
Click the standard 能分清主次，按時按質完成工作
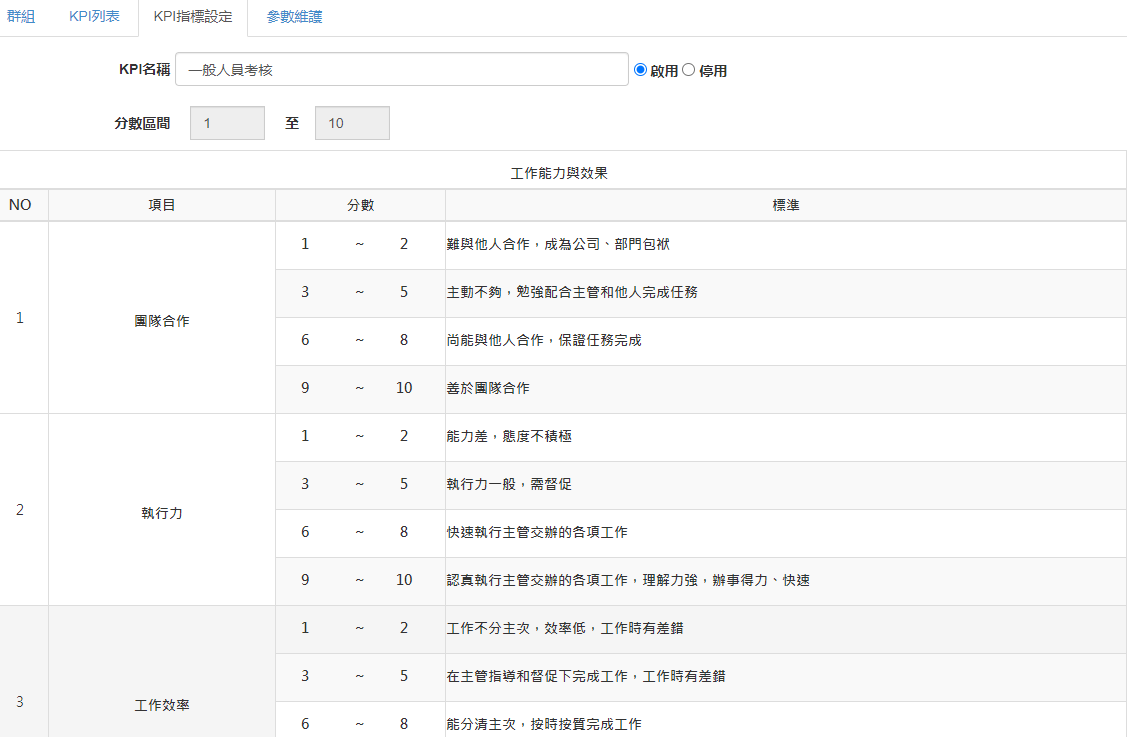coord(544,724)
